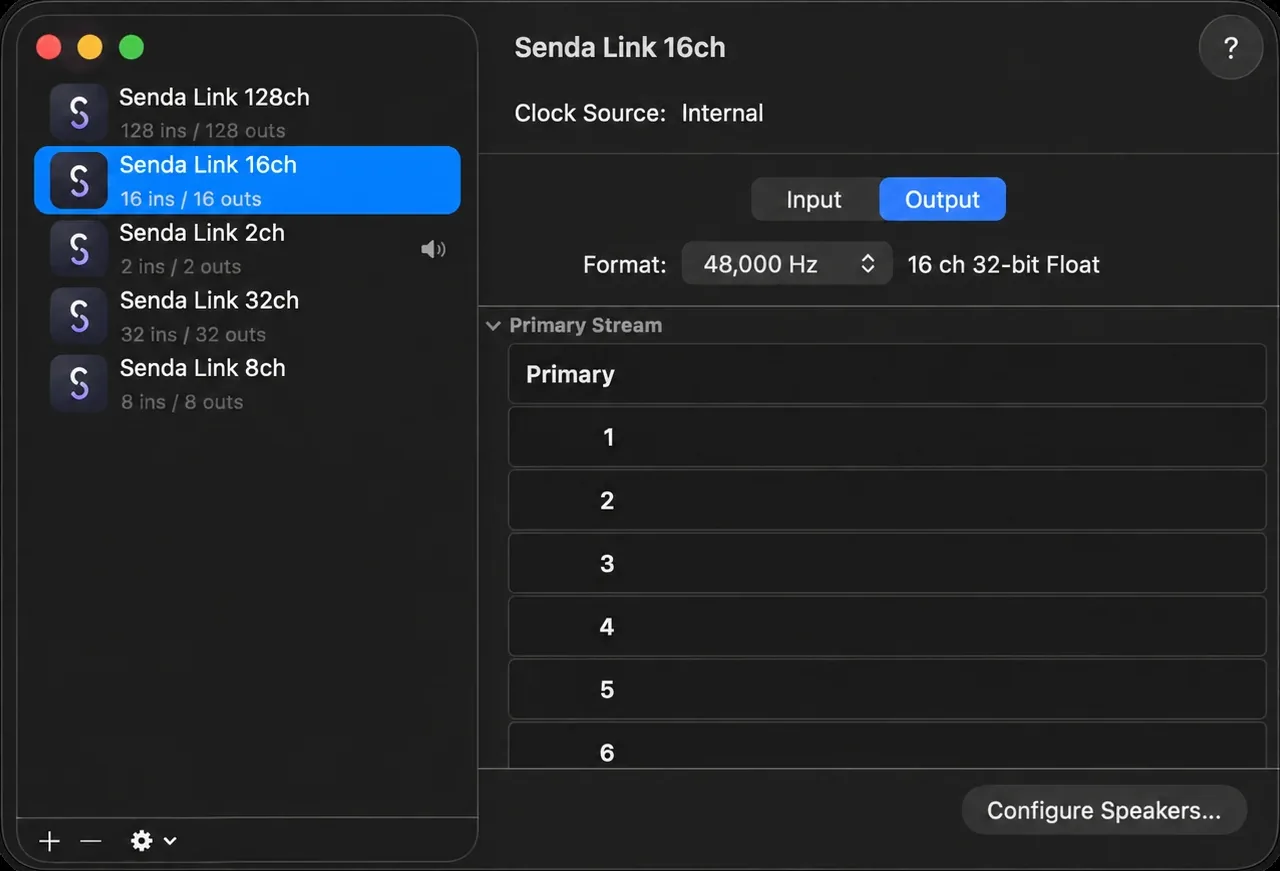
Task: Select channel 1 row
Action: (887, 437)
